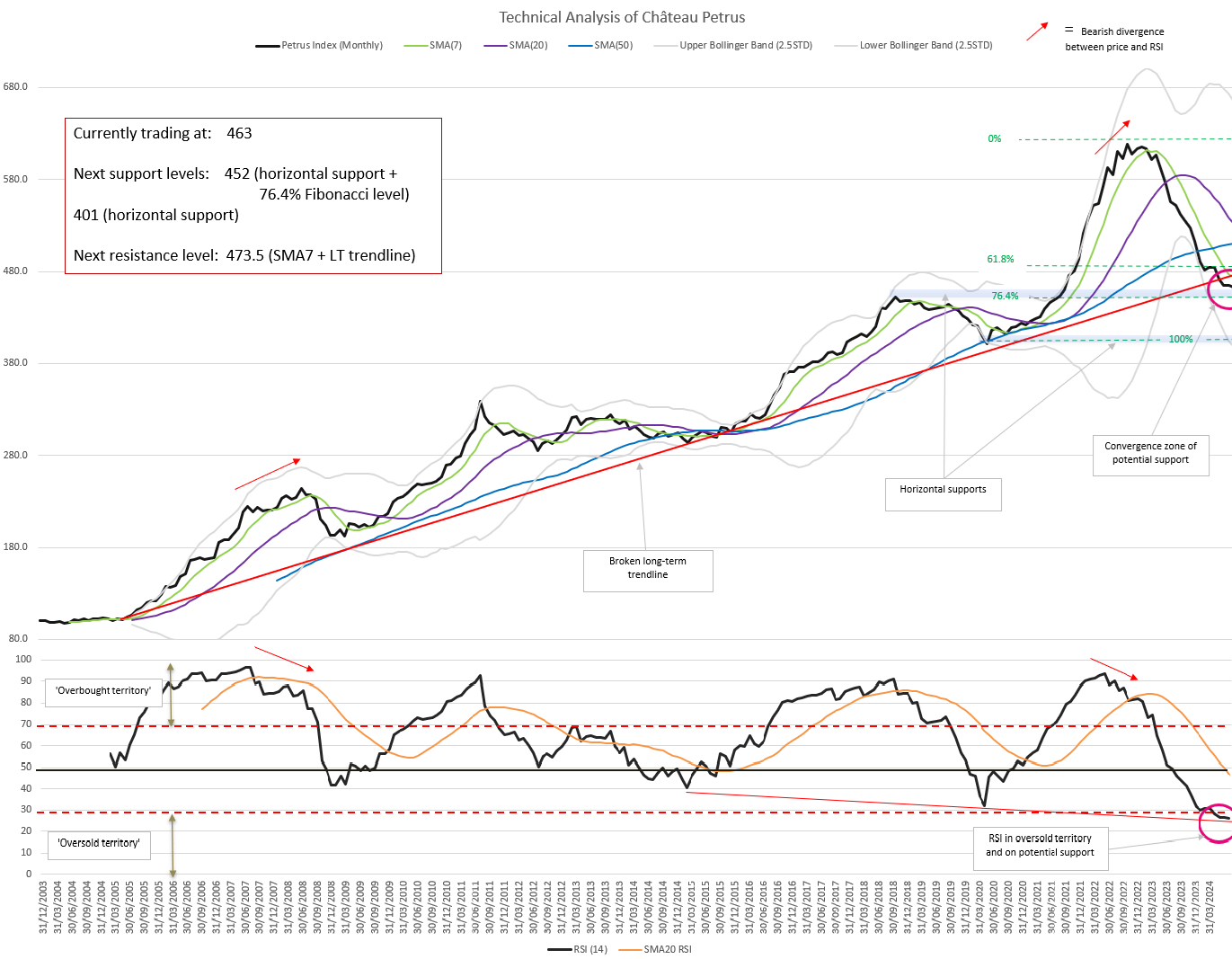Viewport: 1232px width, 959px height.
Task: Select the 'SMA20 RSI' legend entry
Action: [x=656, y=949]
